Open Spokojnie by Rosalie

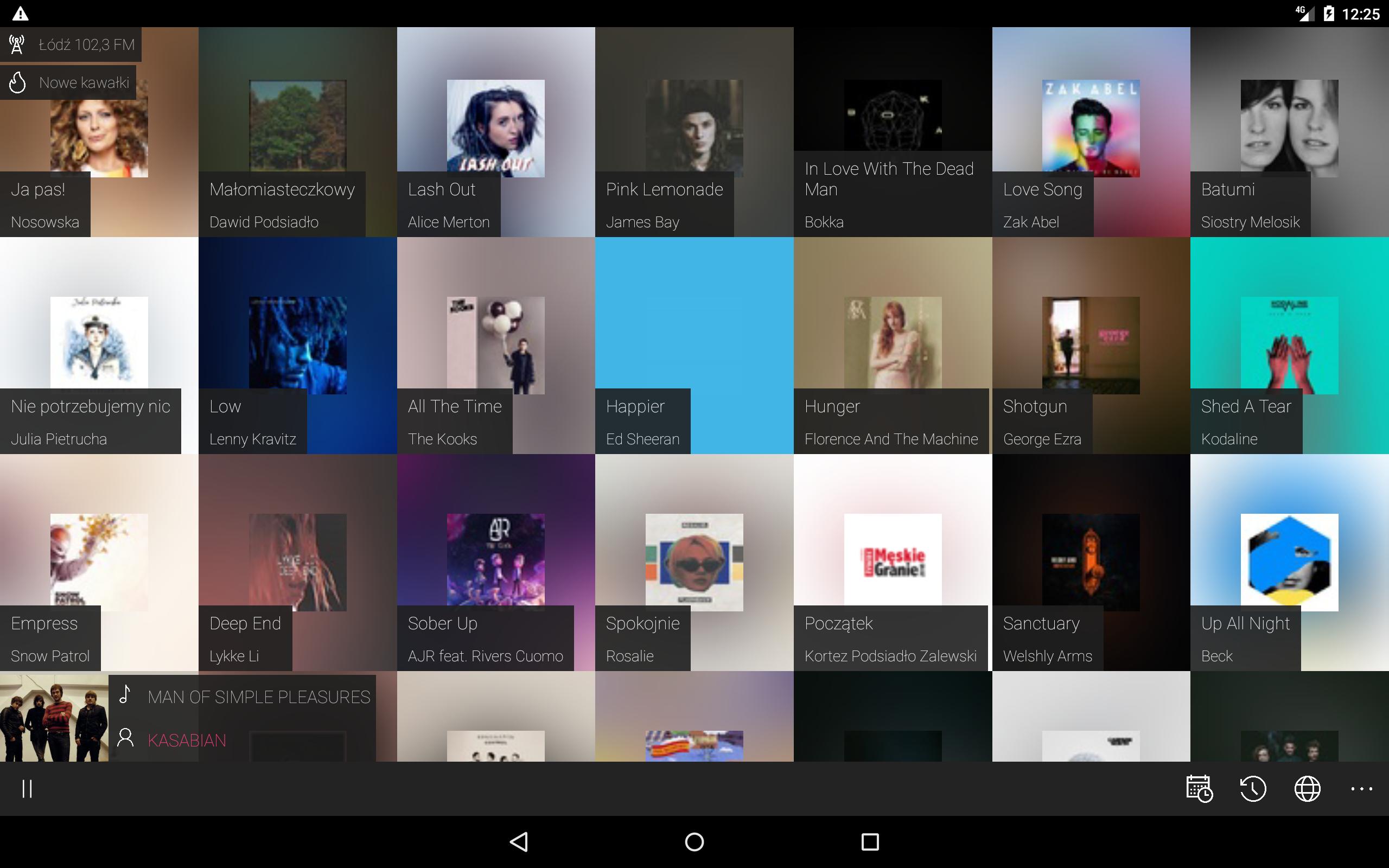pyautogui.click(x=694, y=563)
